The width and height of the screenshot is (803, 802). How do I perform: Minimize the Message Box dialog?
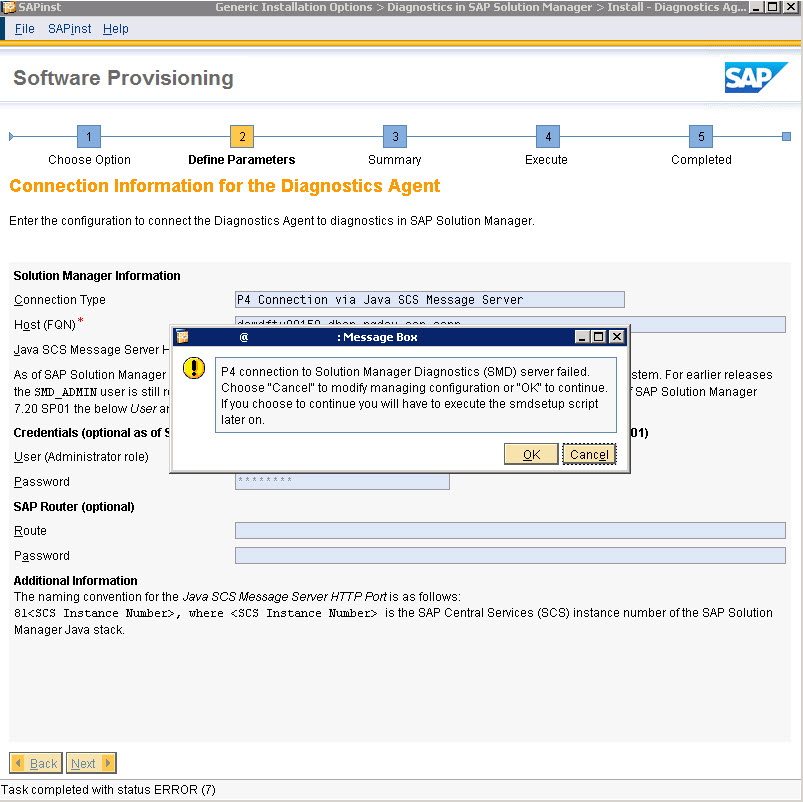582,336
